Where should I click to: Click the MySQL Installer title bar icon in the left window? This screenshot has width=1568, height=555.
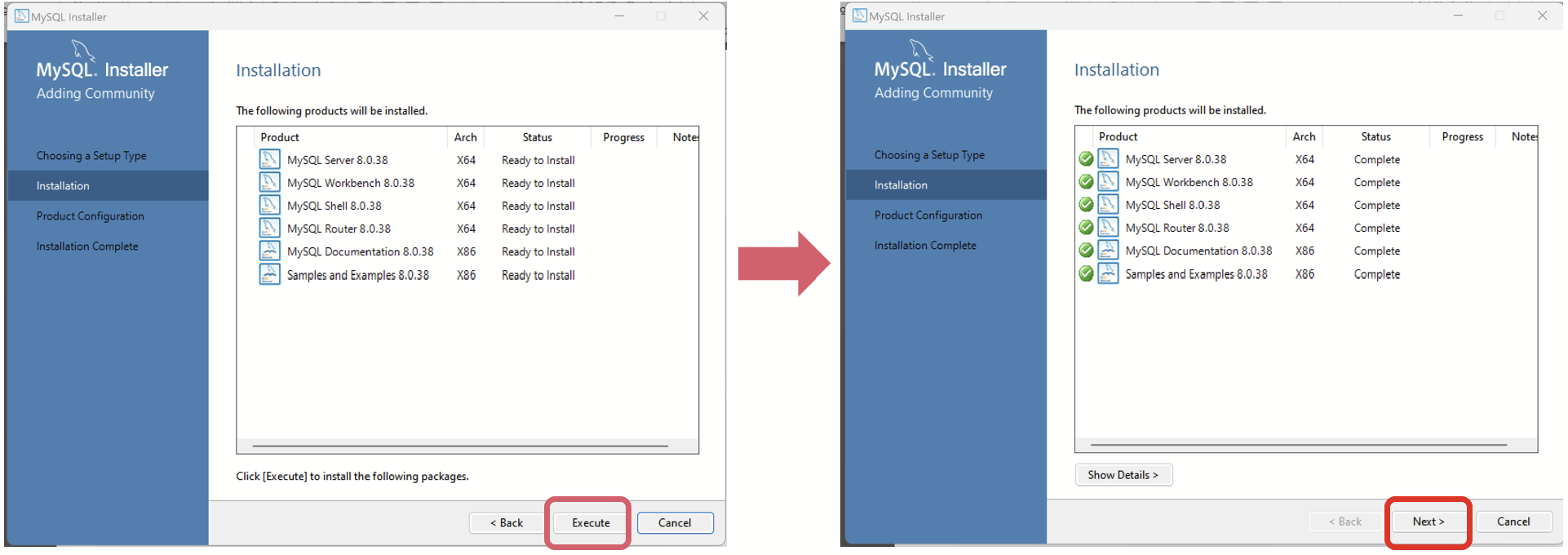coord(21,16)
